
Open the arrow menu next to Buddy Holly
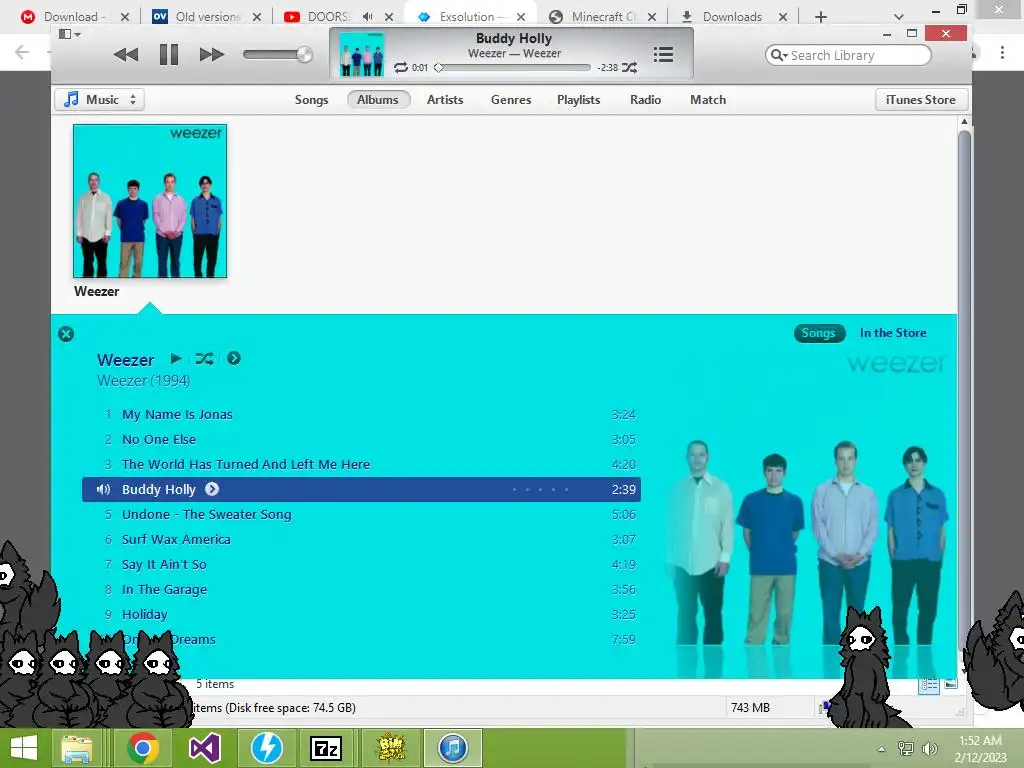pos(212,489)
